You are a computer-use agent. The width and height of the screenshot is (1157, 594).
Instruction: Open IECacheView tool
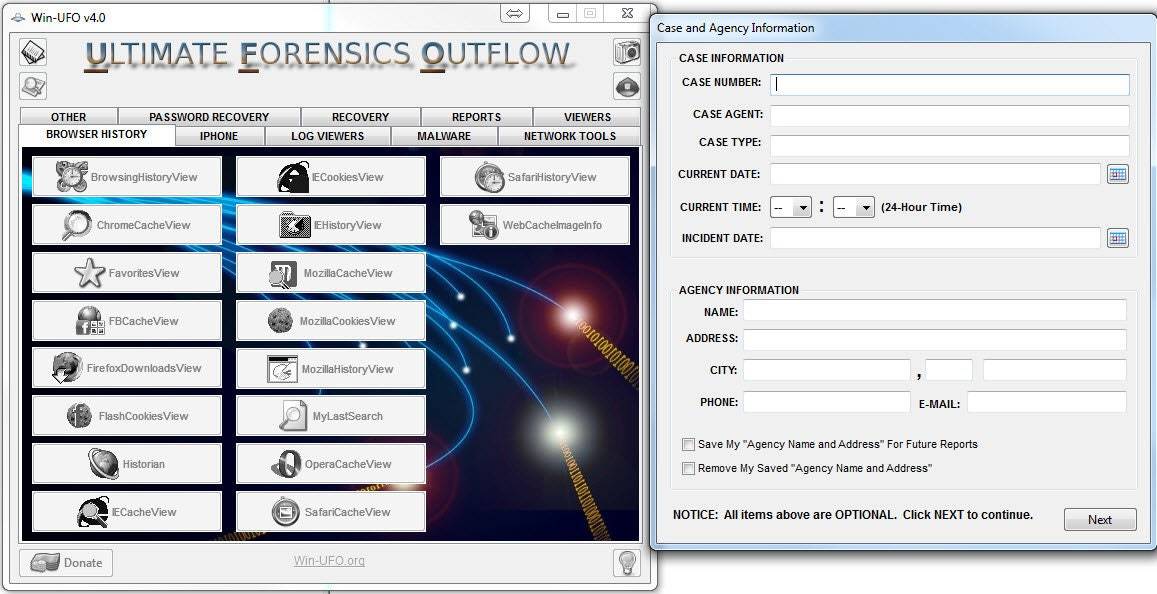[127, 511]
